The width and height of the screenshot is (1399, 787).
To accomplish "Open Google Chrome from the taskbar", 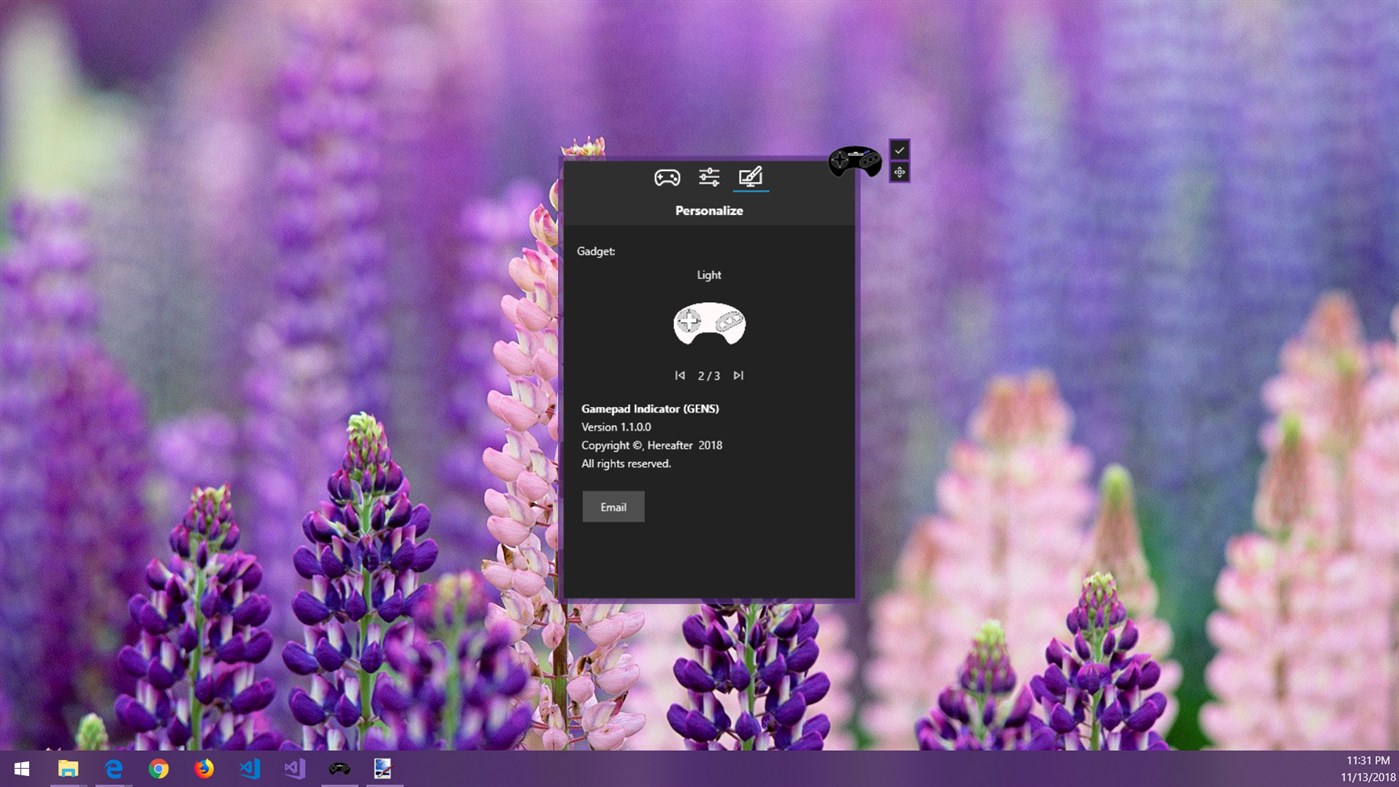I will 158,769.
